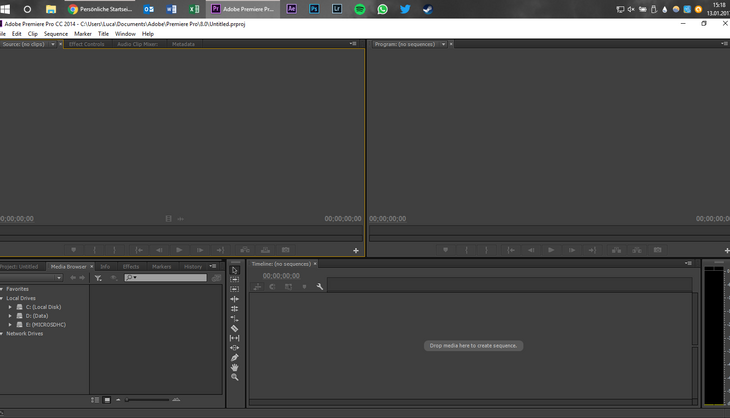
Task: Open the Timeline panel menu
Action: pyautogui.click(x=688, y=263)
